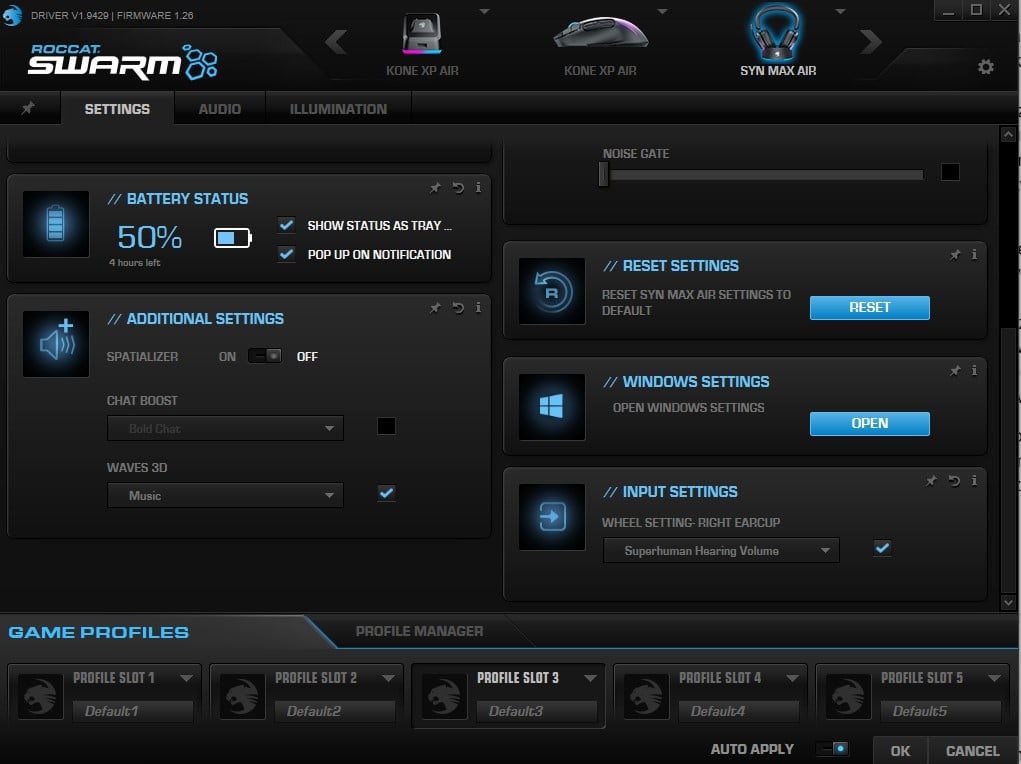1021x764 pixels.
Task: Go to previous device with left arrow
Action: [335, 42]
